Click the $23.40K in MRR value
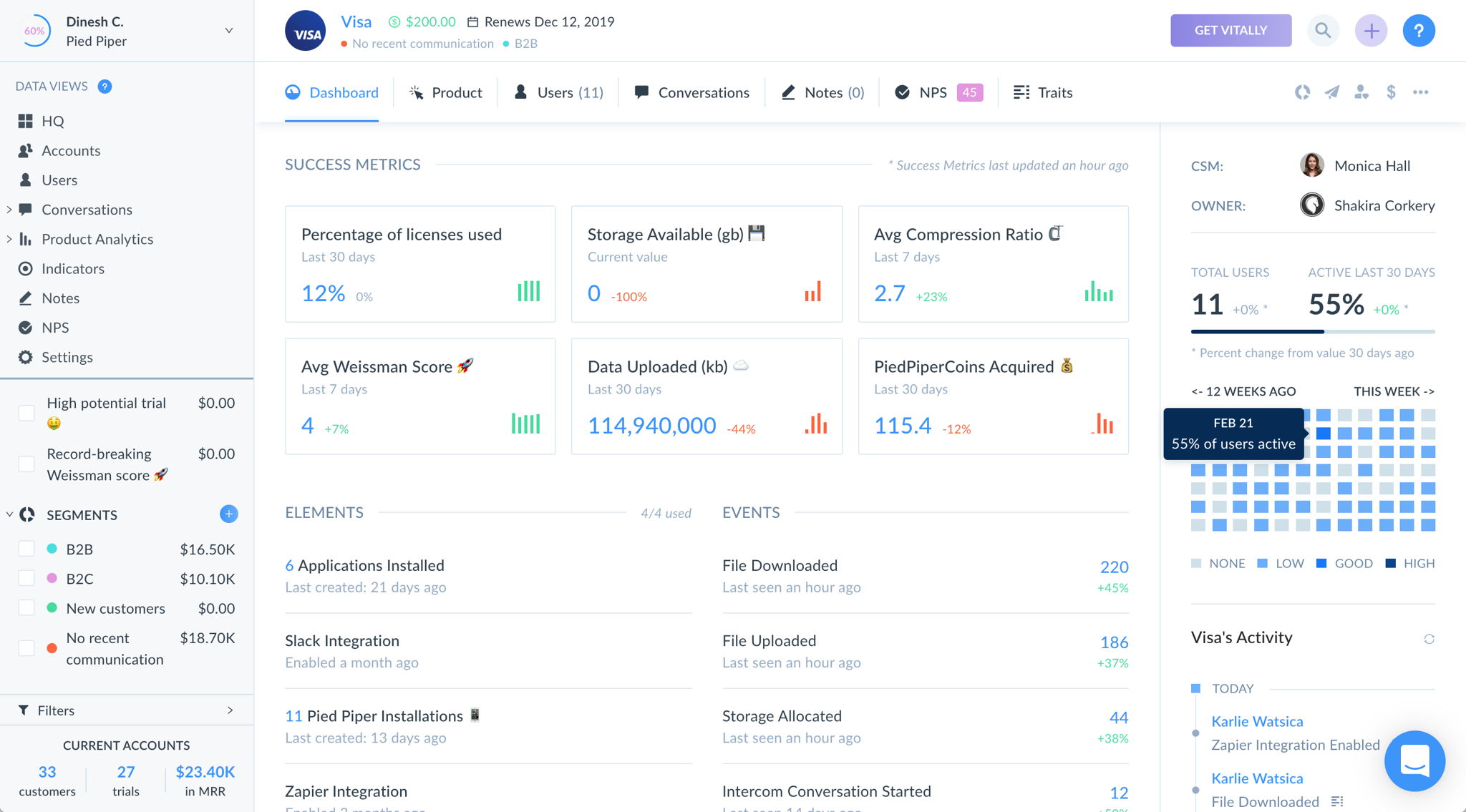Viewport: 1466px width, 812px height. click(205, 772)
